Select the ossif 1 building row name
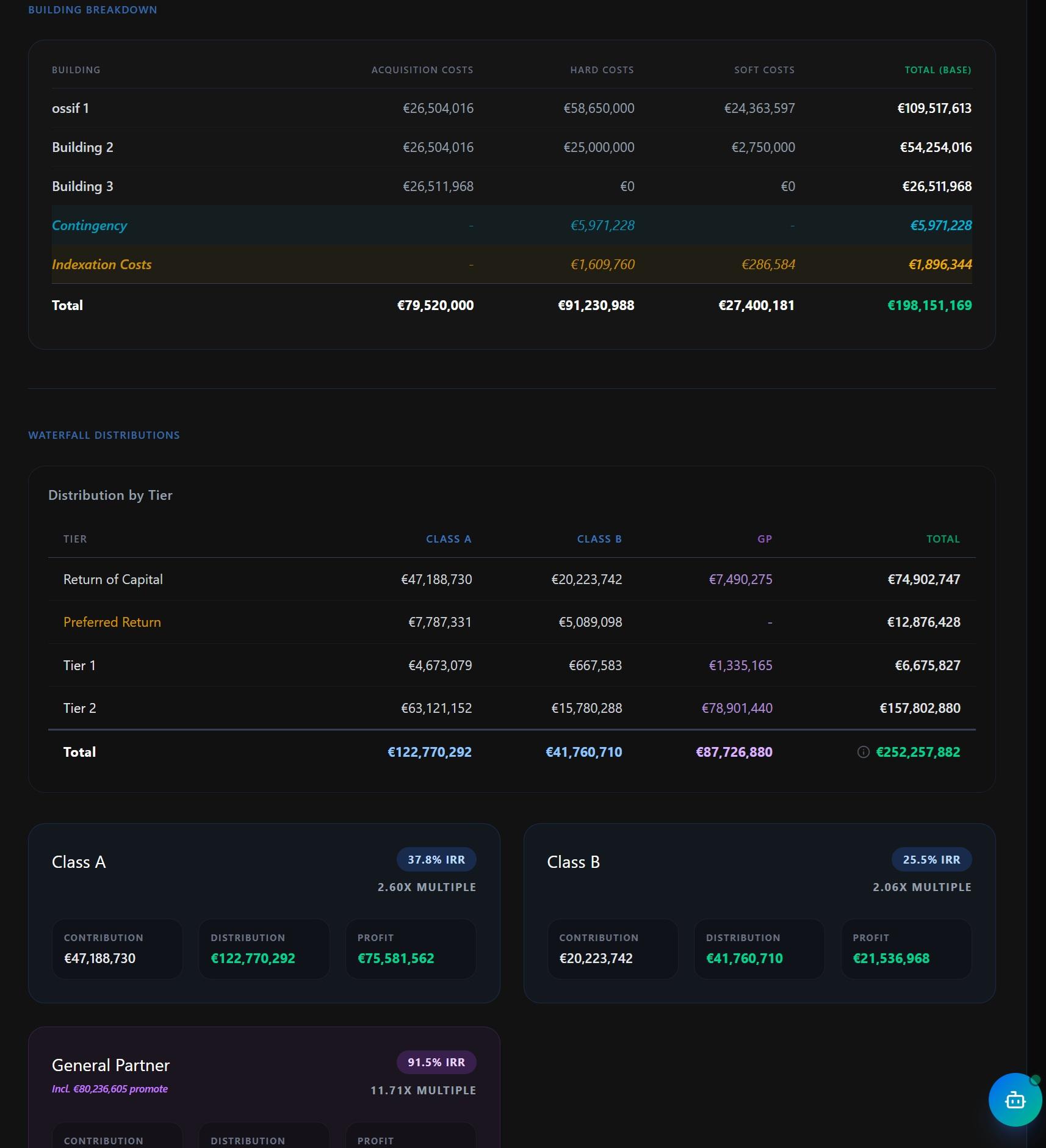 (70, 108)
